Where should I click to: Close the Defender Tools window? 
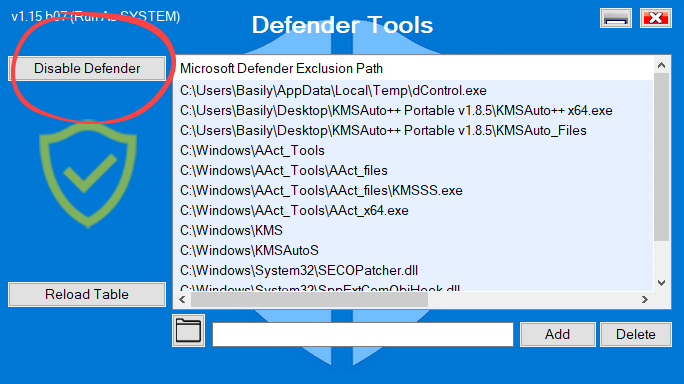tap(656, 18)
